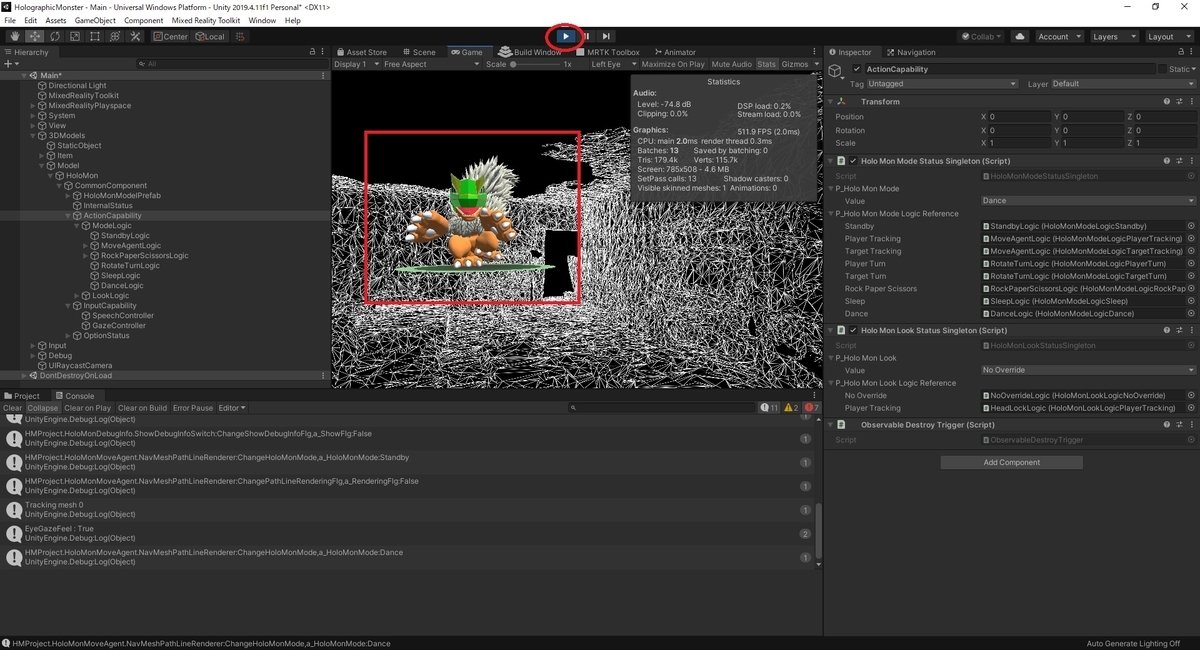Click the Pause button

(x=586, y=37)
